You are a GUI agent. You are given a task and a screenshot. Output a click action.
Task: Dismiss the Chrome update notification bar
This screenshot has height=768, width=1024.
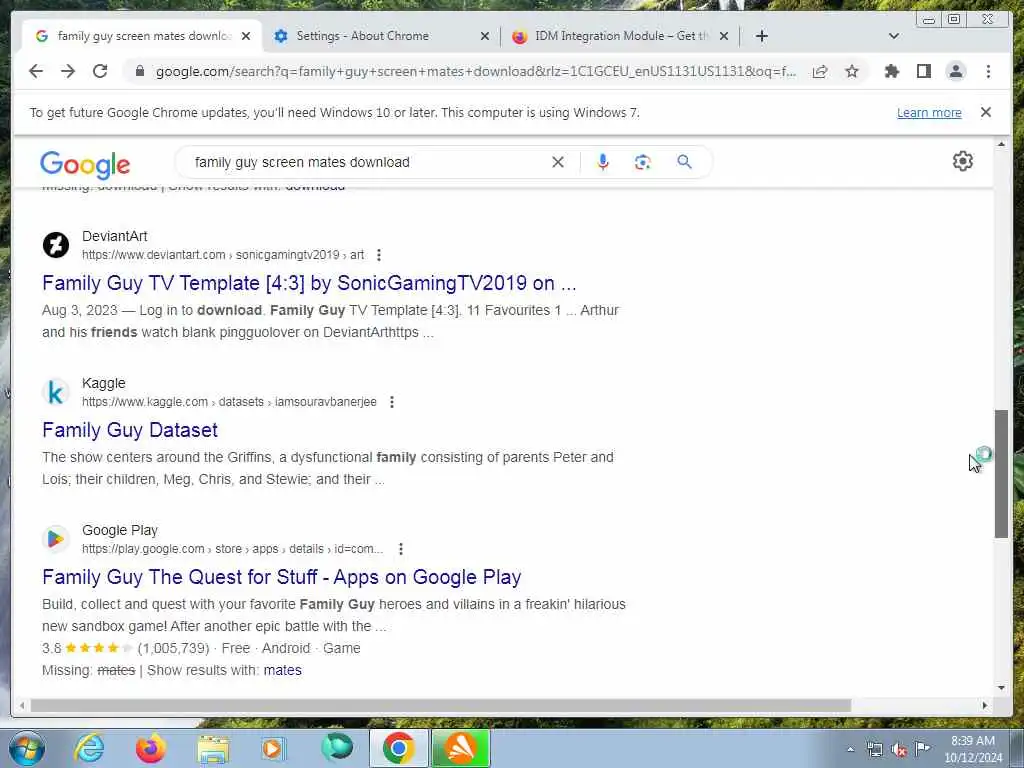point(986,112)
